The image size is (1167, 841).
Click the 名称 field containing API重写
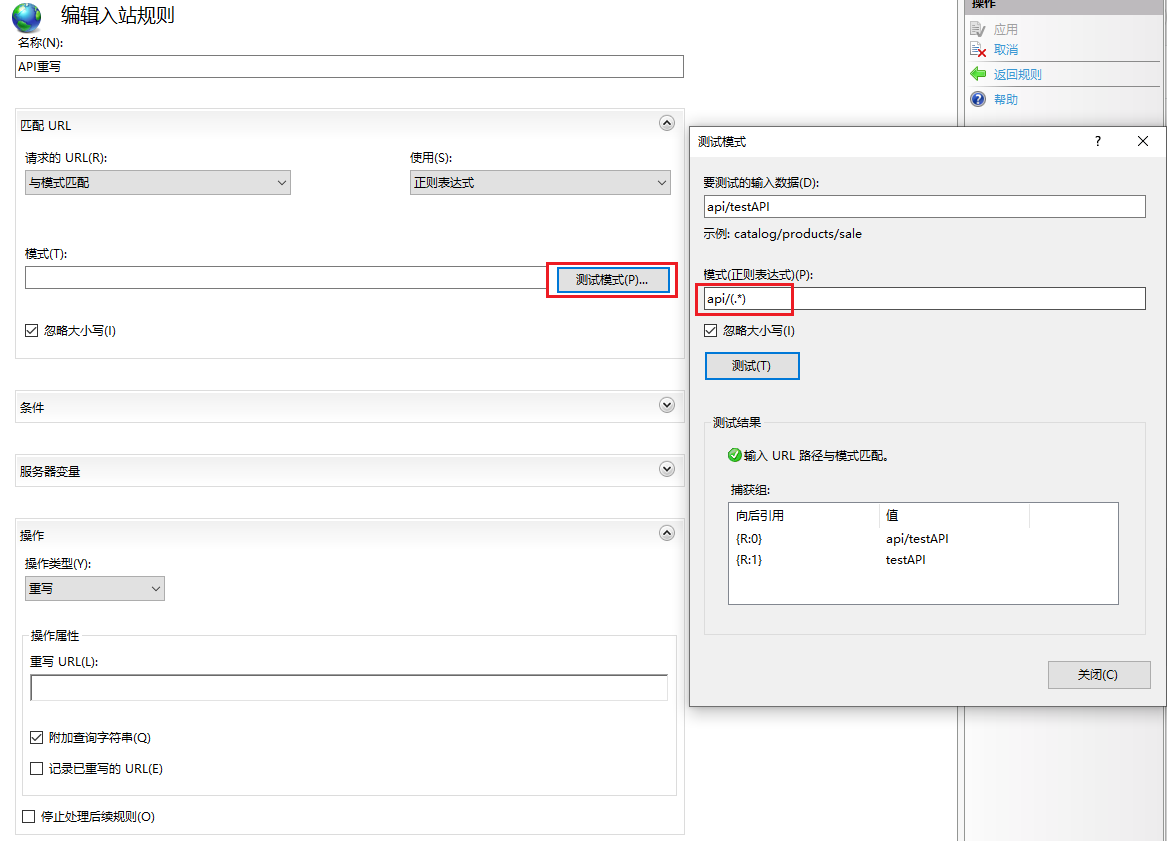349,66
